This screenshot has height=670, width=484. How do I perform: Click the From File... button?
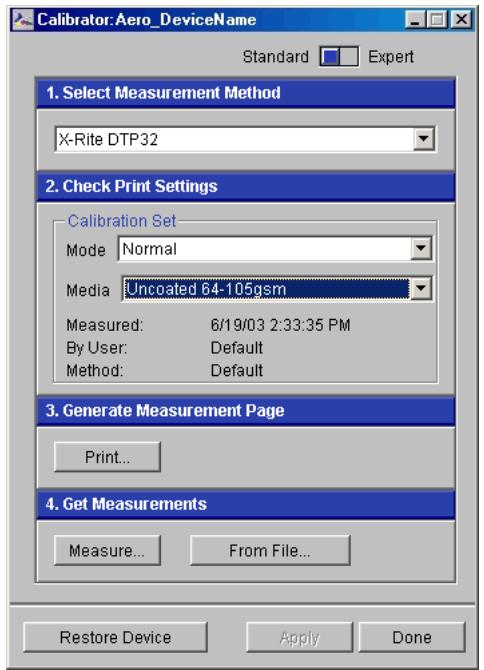pyautogui.click(x=270, y=550)
